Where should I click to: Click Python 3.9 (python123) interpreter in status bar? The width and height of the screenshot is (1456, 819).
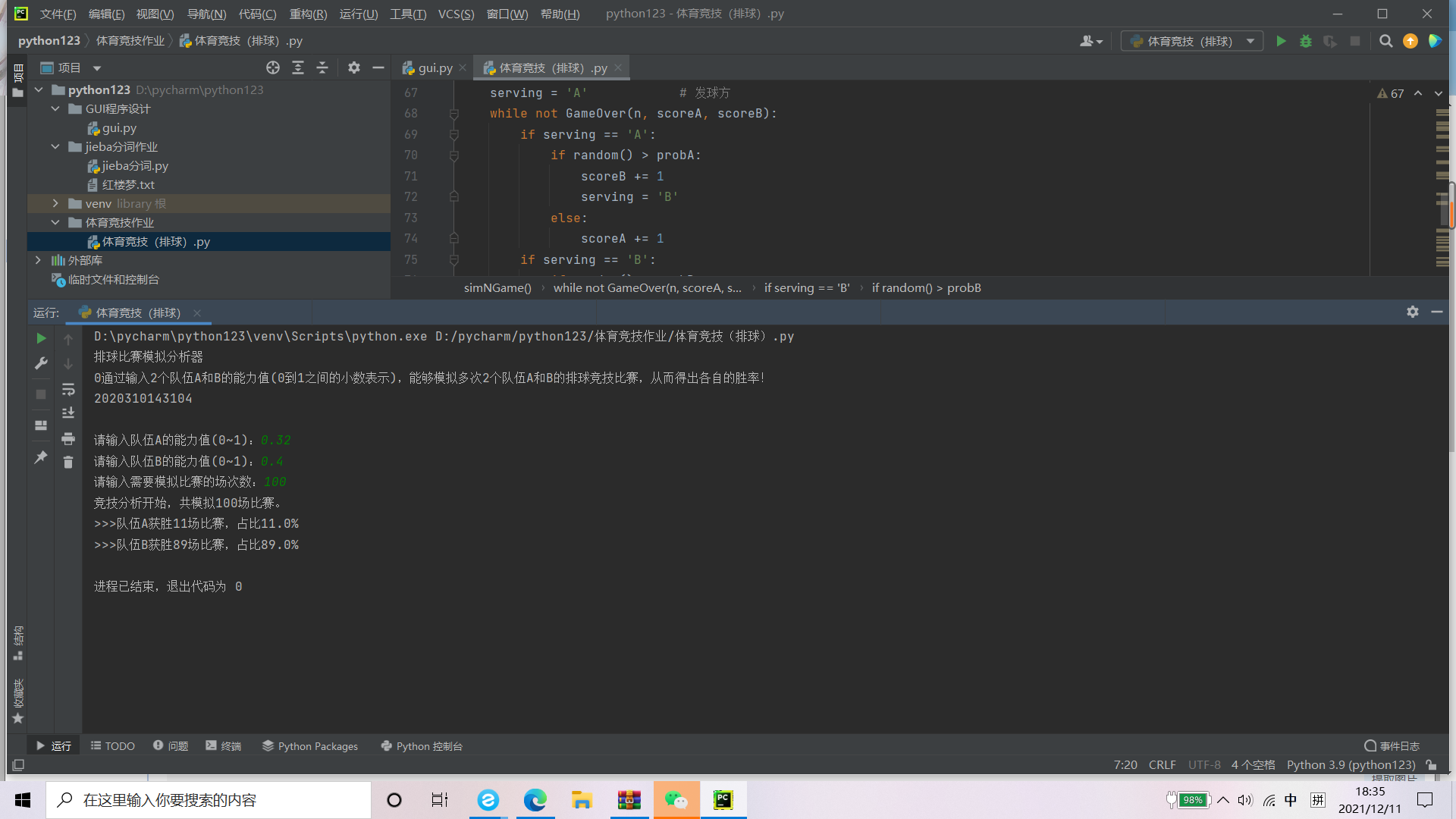click(x=1351, y=764)
